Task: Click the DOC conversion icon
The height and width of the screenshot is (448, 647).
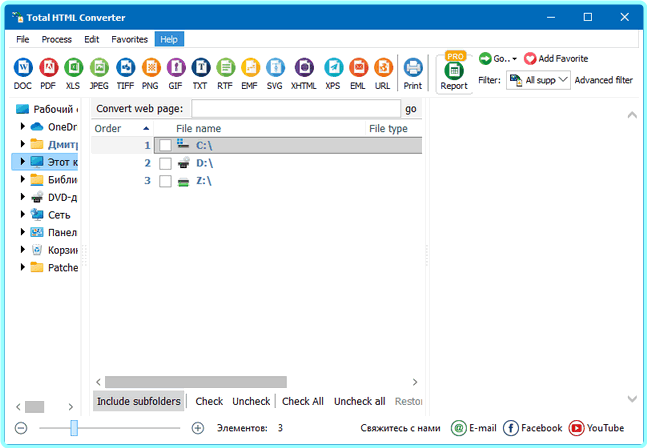Action: click(x=22, y=69)
